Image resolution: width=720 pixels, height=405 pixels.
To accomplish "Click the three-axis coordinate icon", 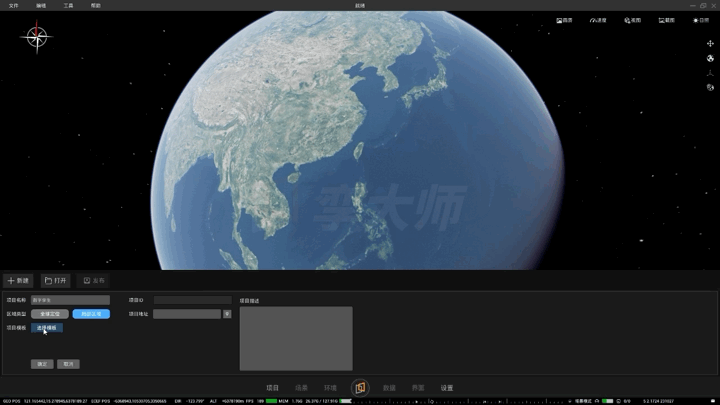I will (x=710, y=73).
